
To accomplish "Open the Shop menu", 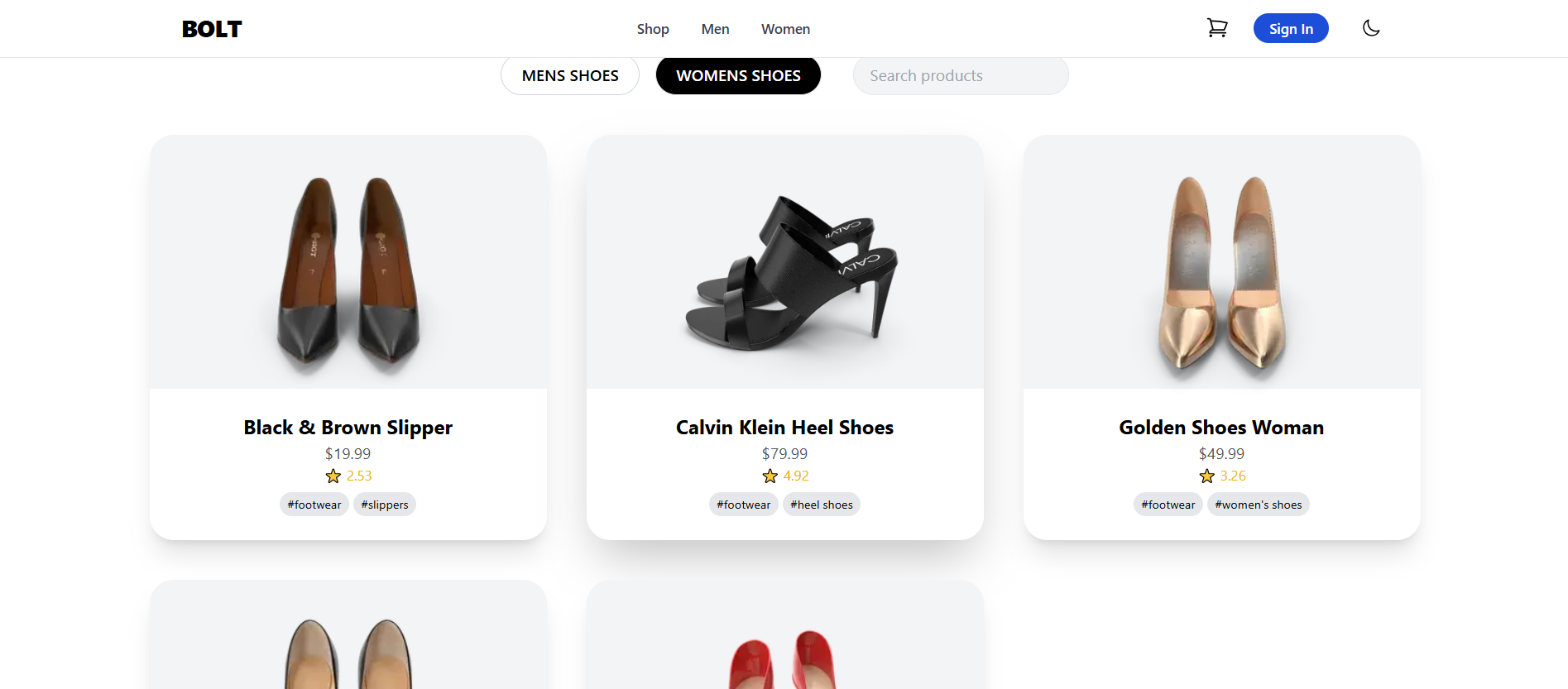I will tap(653, 29).
